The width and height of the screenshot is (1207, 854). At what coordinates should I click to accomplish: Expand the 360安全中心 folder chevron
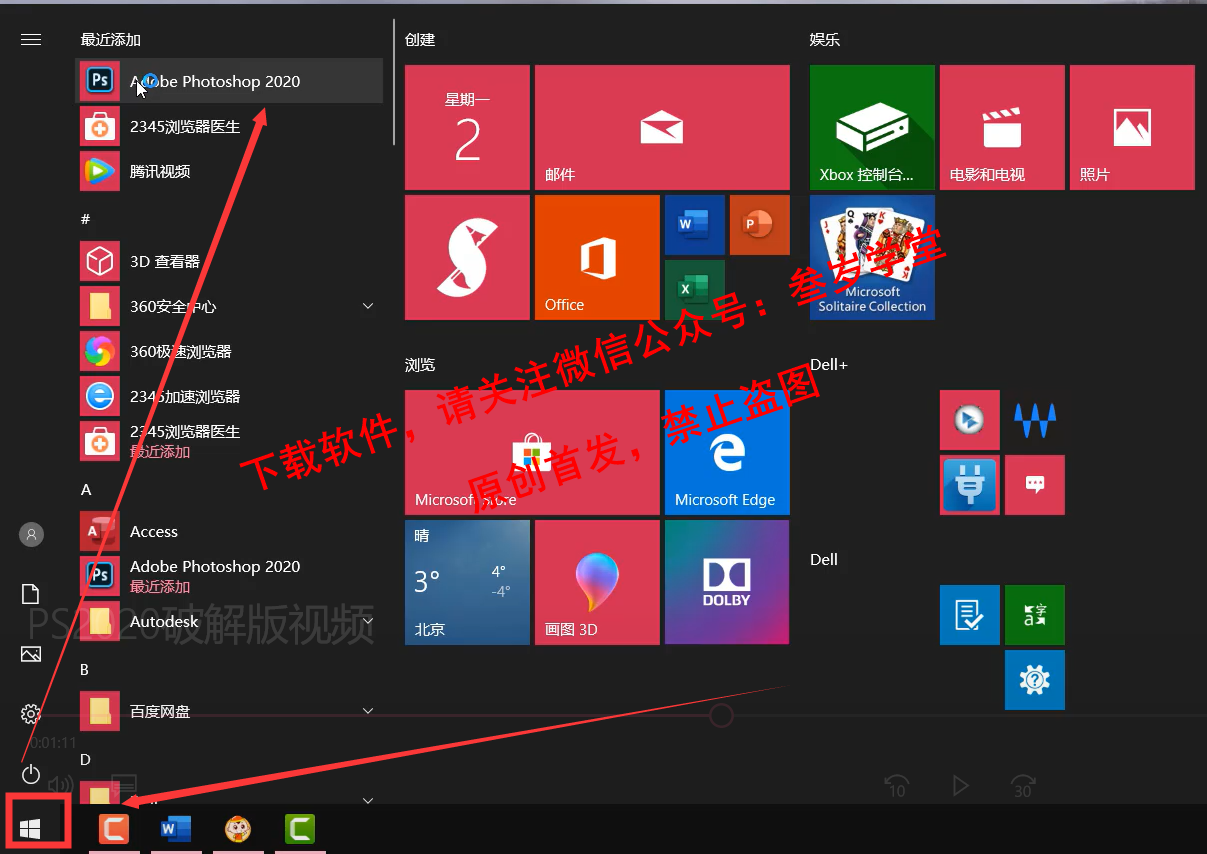(368, 306)
